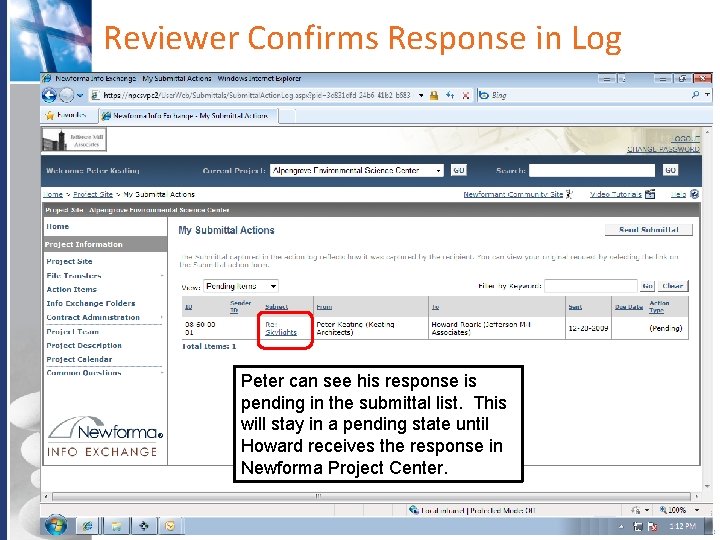
Task: Click the Newforma Info Exchange logo
Action: click(x=105, y=437)
